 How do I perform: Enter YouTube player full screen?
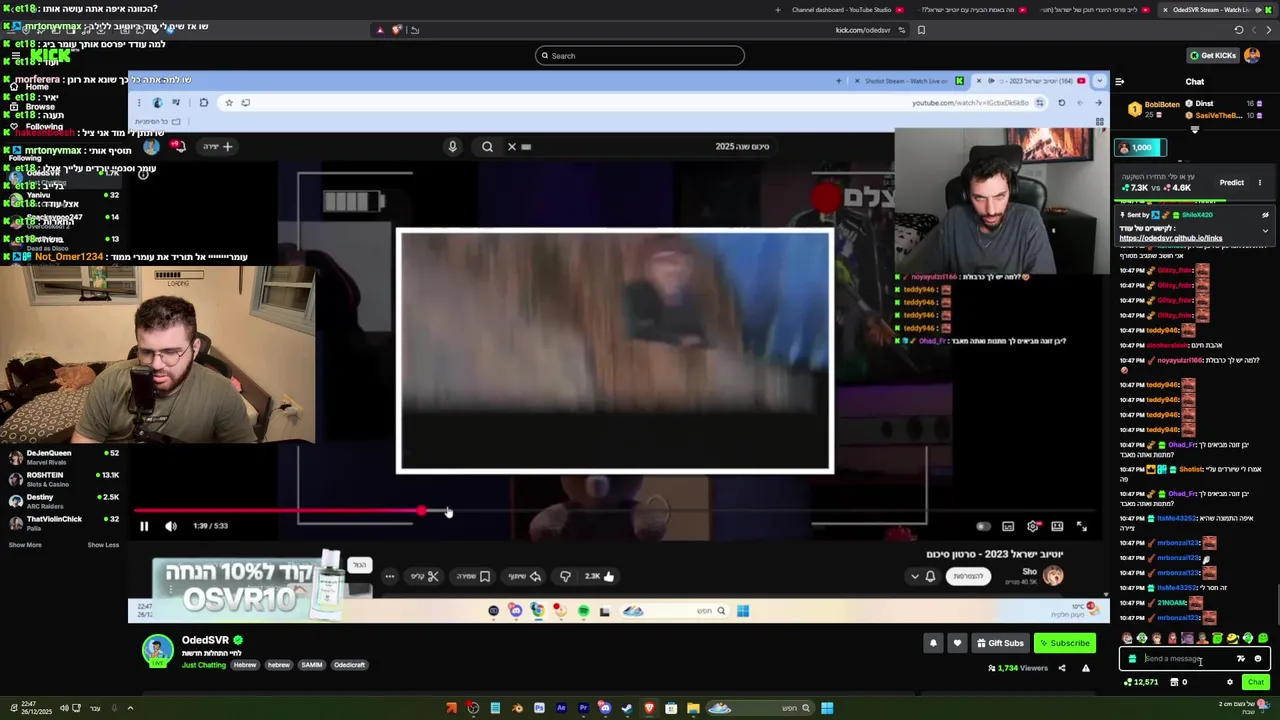(x=1082, y=526)
